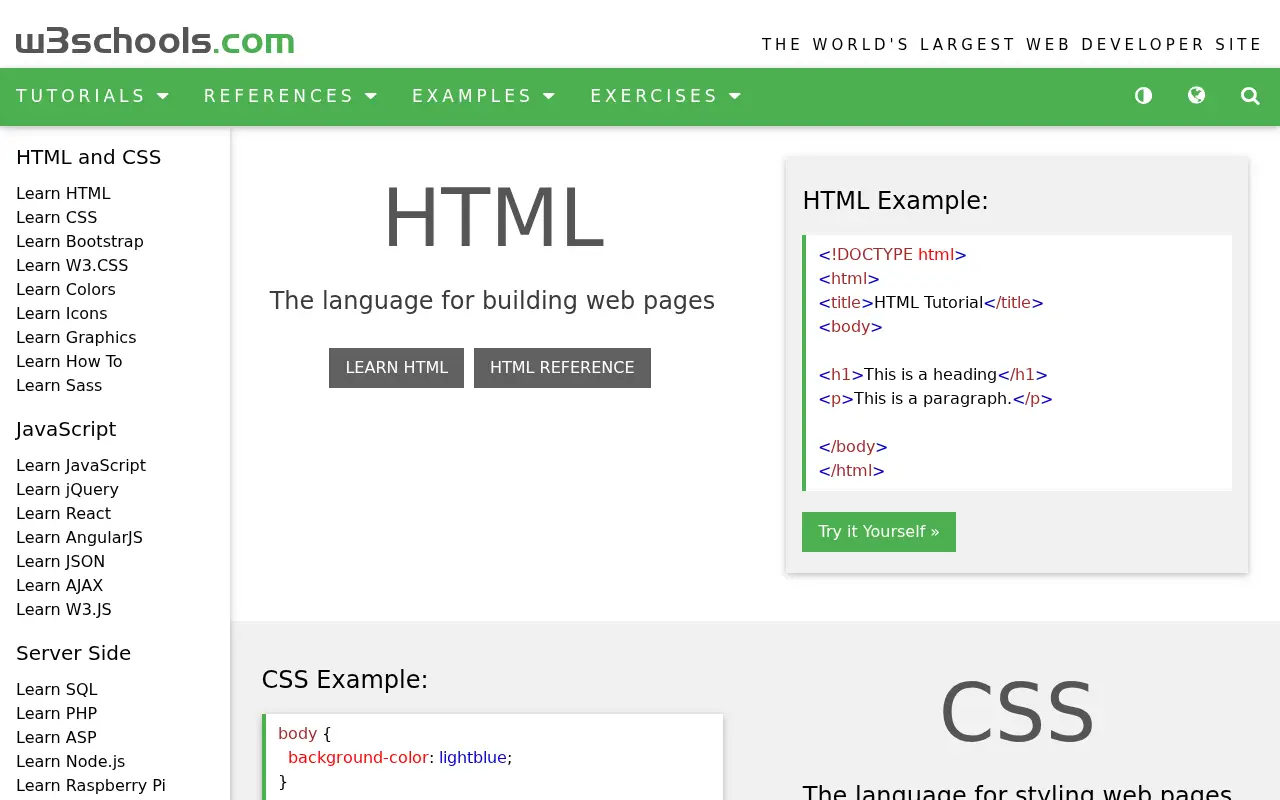Visit the Learn JSON link

click(x=60, y=562)
